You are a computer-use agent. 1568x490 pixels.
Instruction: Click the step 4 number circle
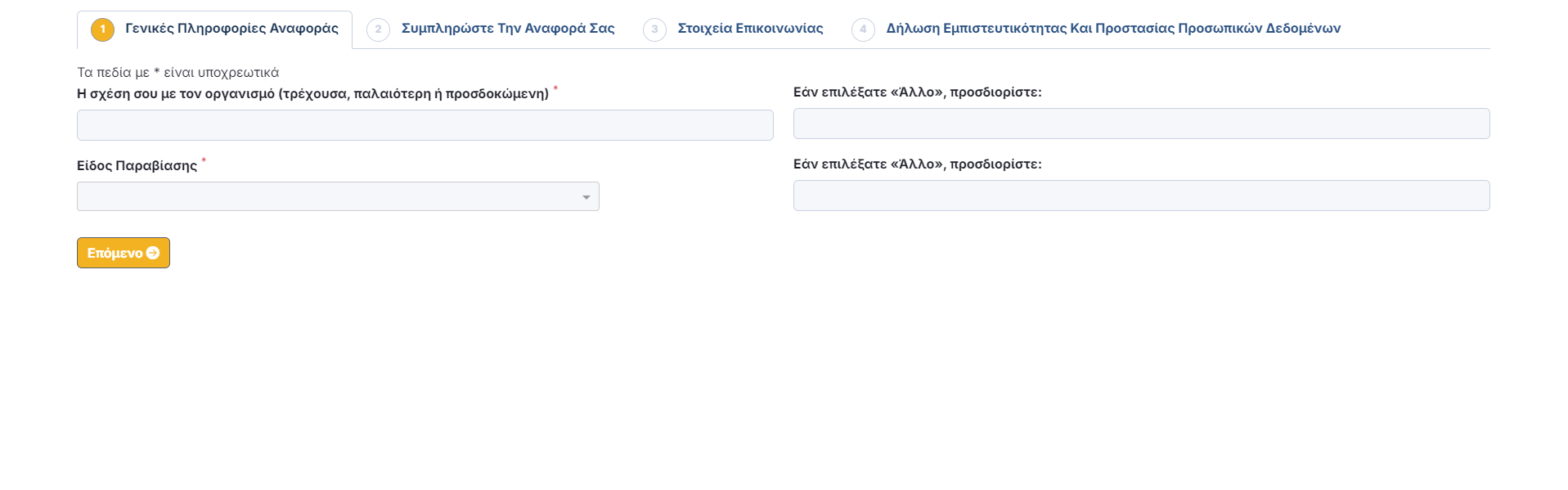click(x=863, y=29)
